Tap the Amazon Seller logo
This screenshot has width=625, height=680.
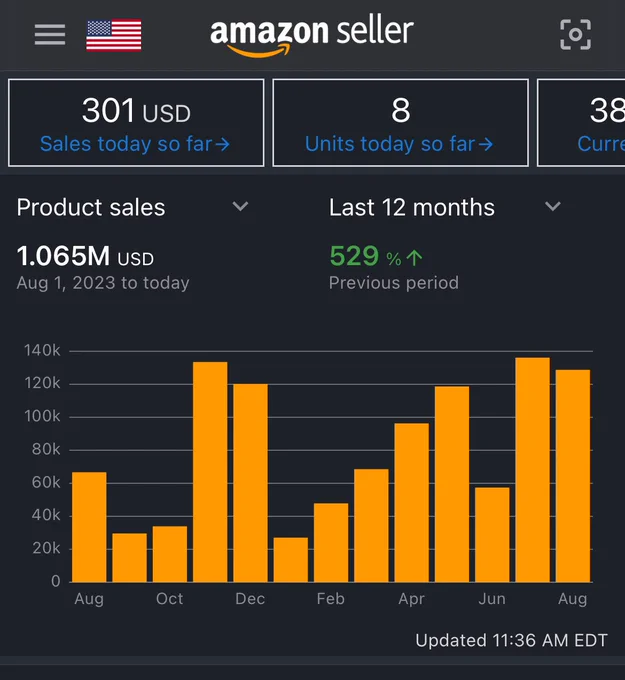point(311,36)
